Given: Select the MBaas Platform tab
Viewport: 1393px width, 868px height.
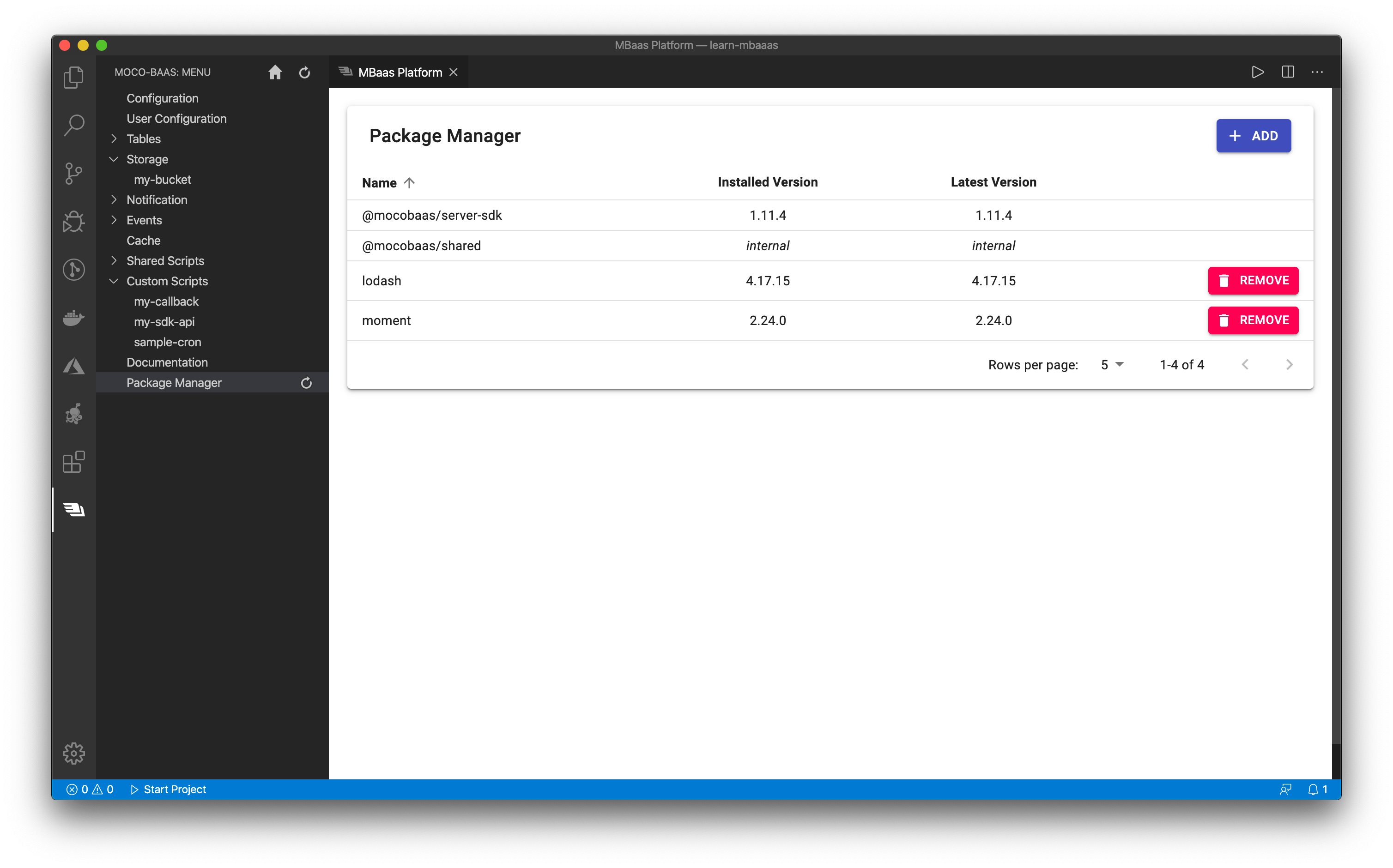Looking at the screenshot, I should pos(400,72).
